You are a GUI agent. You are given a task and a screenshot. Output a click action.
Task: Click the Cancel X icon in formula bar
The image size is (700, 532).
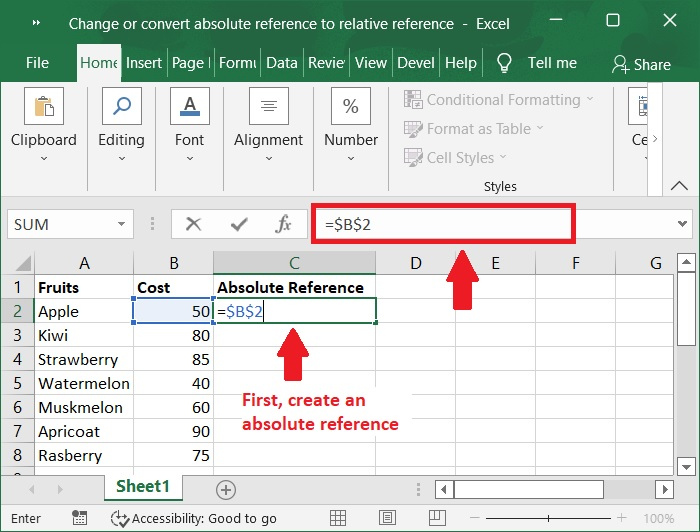[x=194, y=225]
